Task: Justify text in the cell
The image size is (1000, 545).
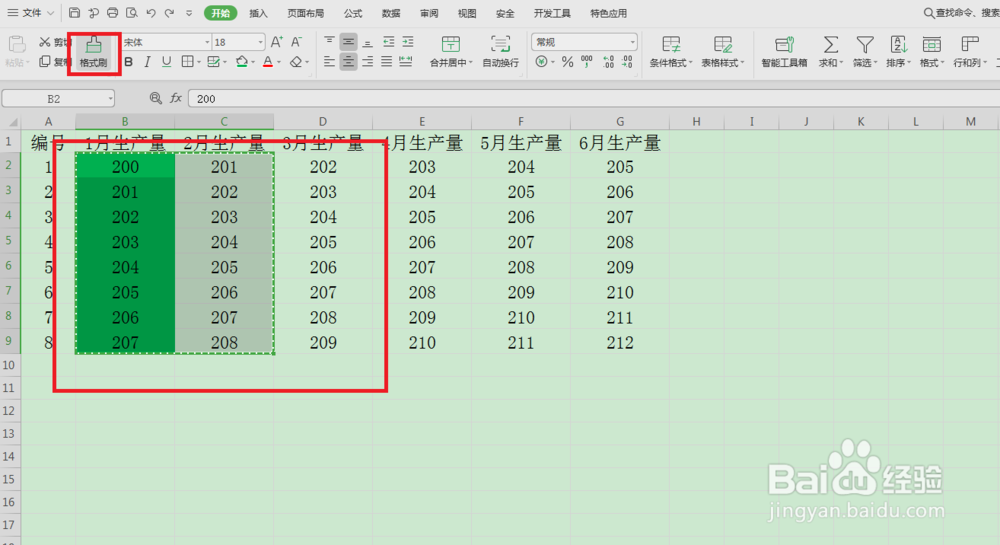Action: [x=386, y=62]
